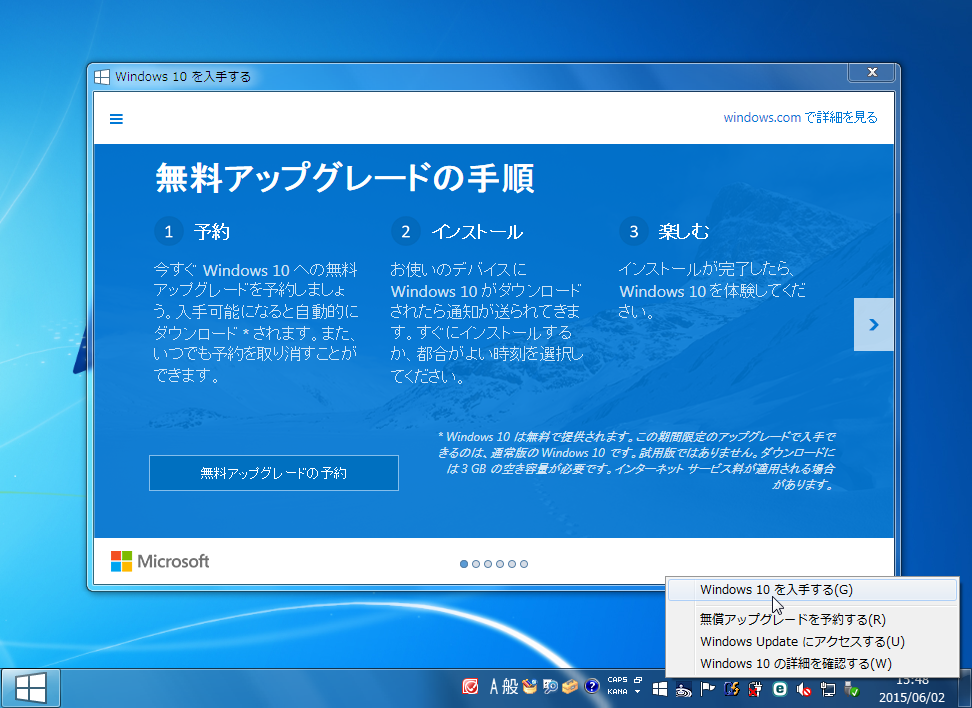Open the IME help question mark icon
Screen dimensions: 972x708
click(590, 689)
